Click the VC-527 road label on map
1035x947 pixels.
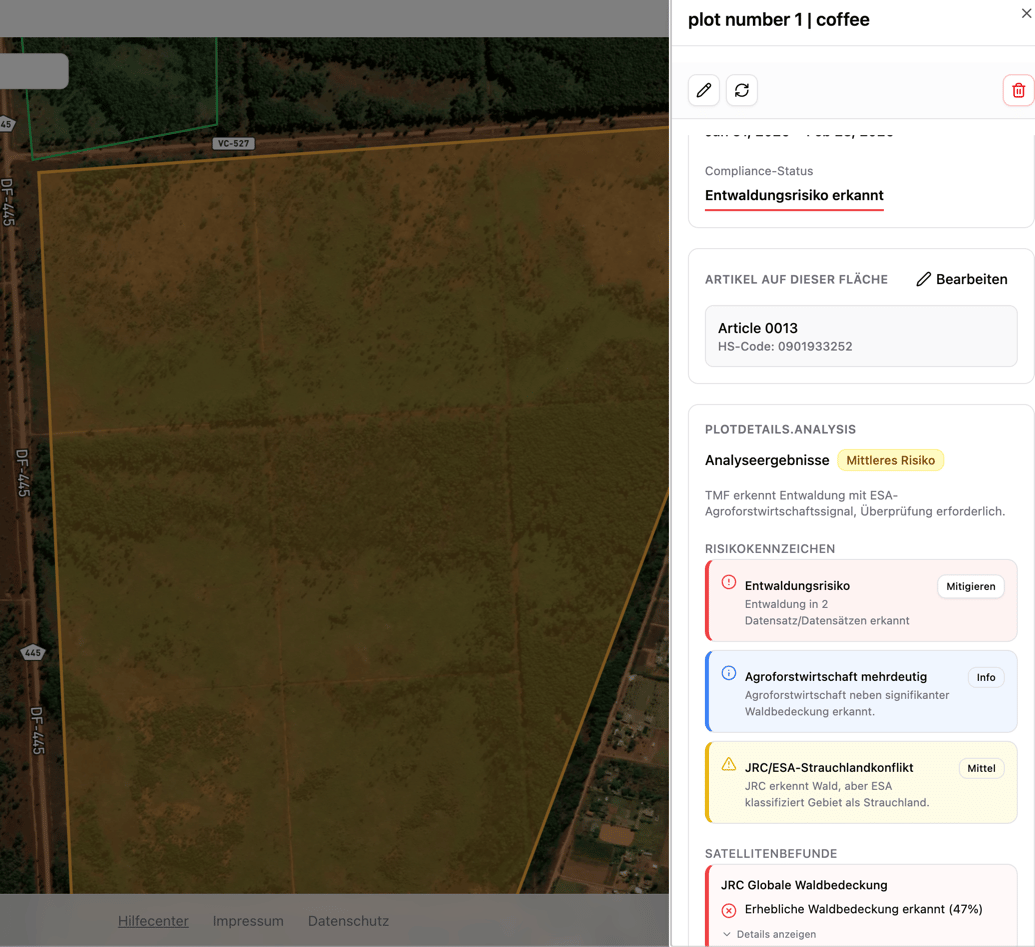234,143
